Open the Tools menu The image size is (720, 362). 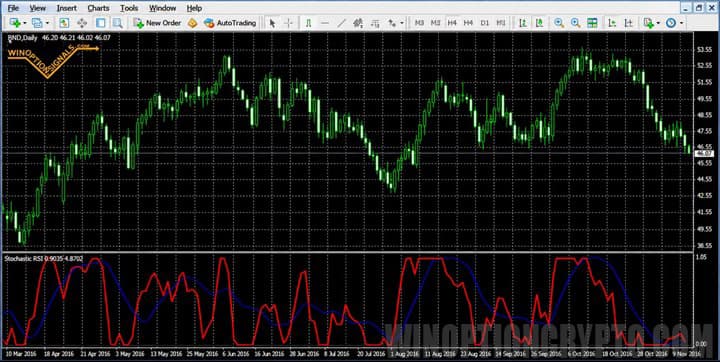[x=129, y=8]
